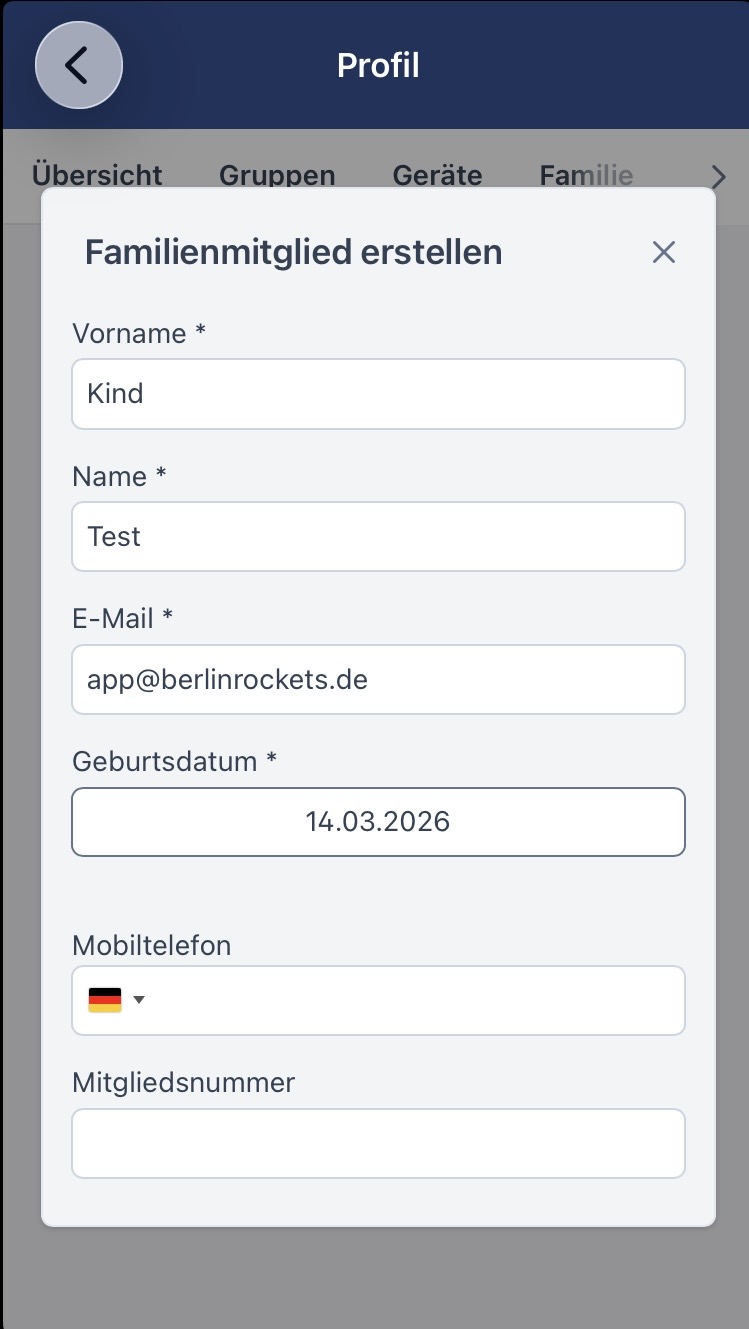Screen dimensions: 749x1329
Task: Edit the E-Mail address field
Action: 378,680
